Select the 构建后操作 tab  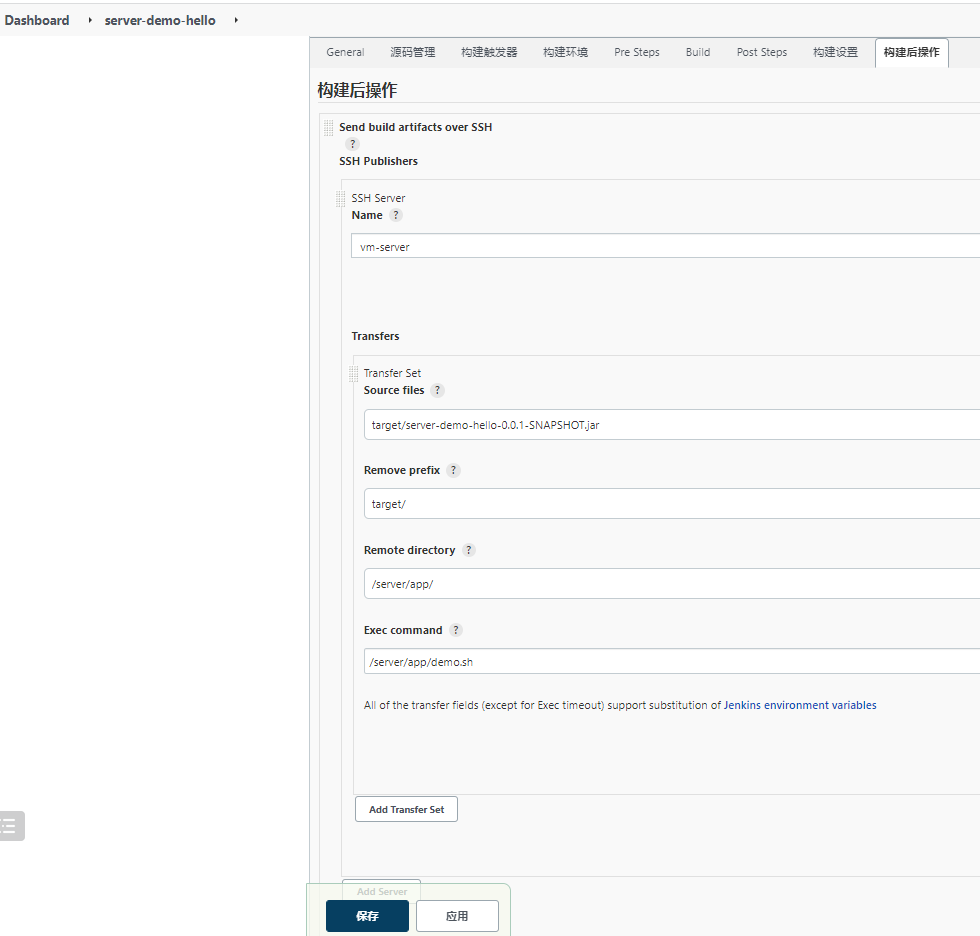[911, 52]
